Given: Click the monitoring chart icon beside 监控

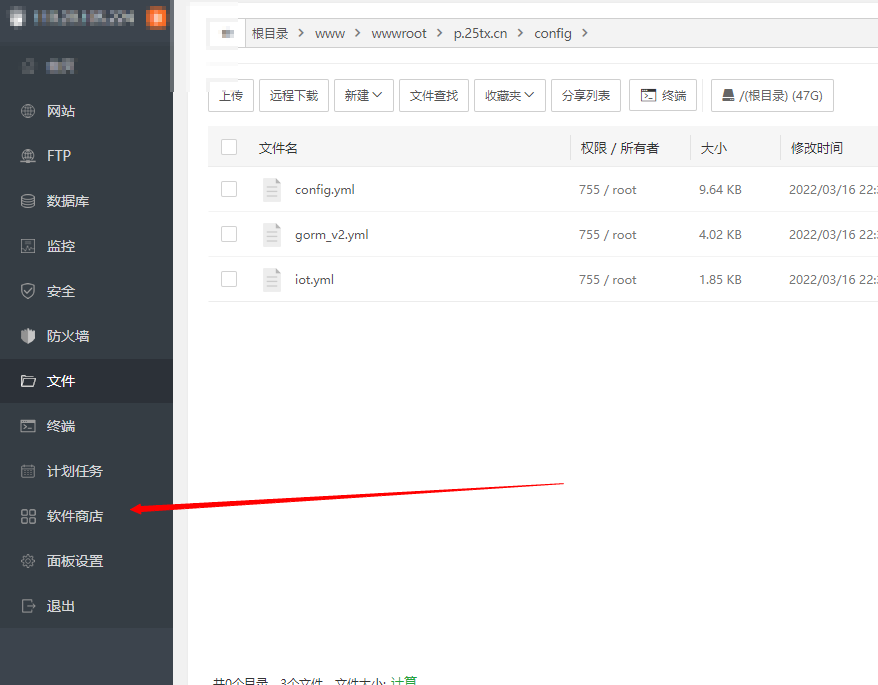Looking at the screenshot, I should pyautogui.click(x=28, y=246).
